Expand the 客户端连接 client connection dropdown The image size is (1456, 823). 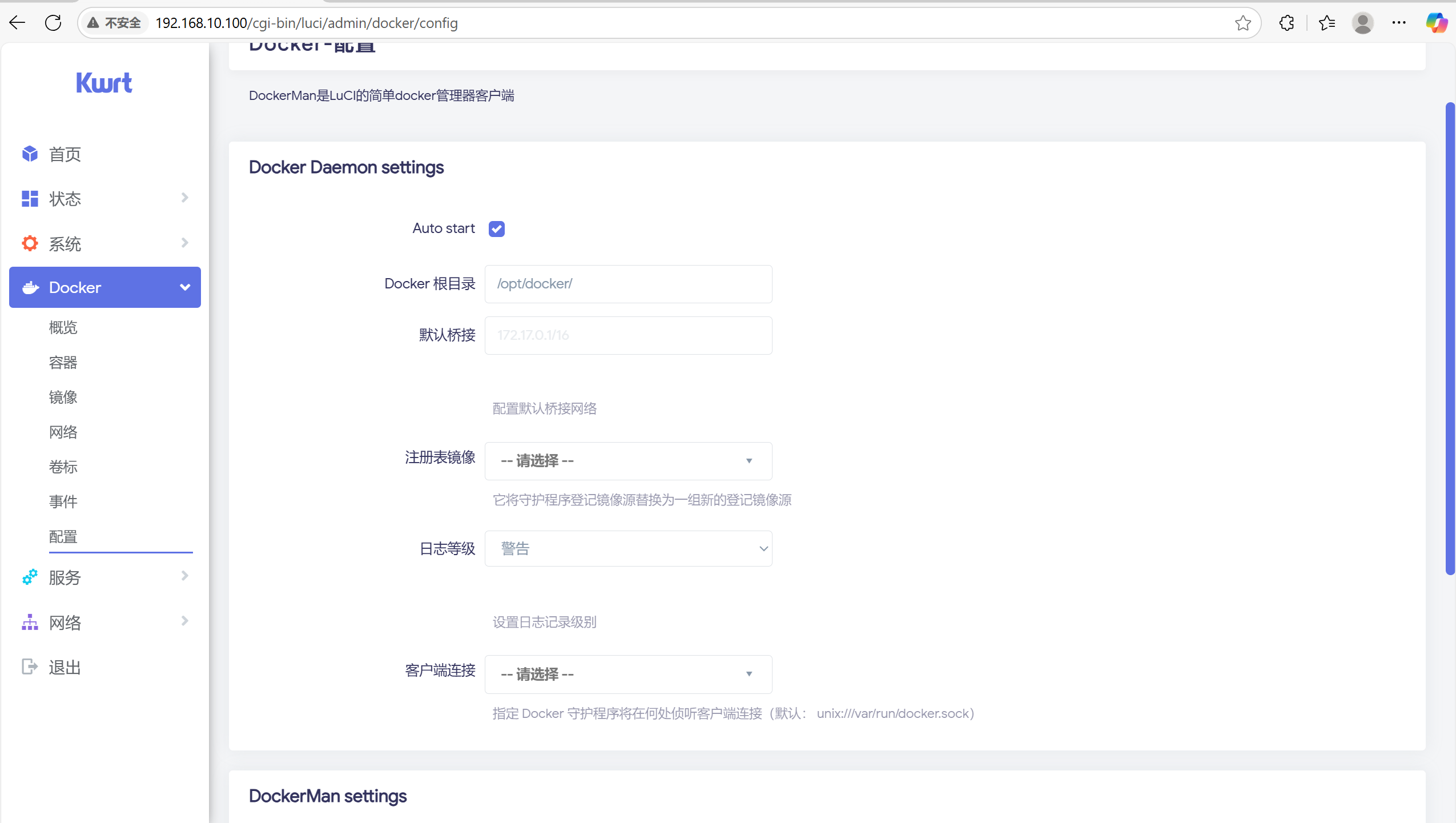coord(628,674)
